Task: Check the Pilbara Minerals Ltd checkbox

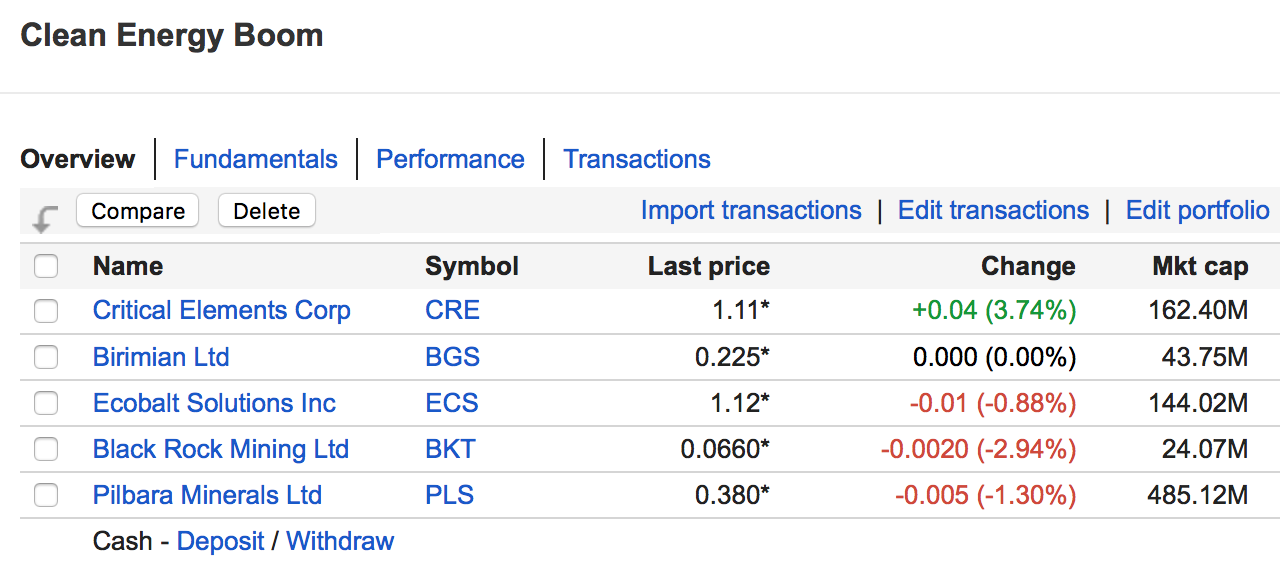Action: 46,495
